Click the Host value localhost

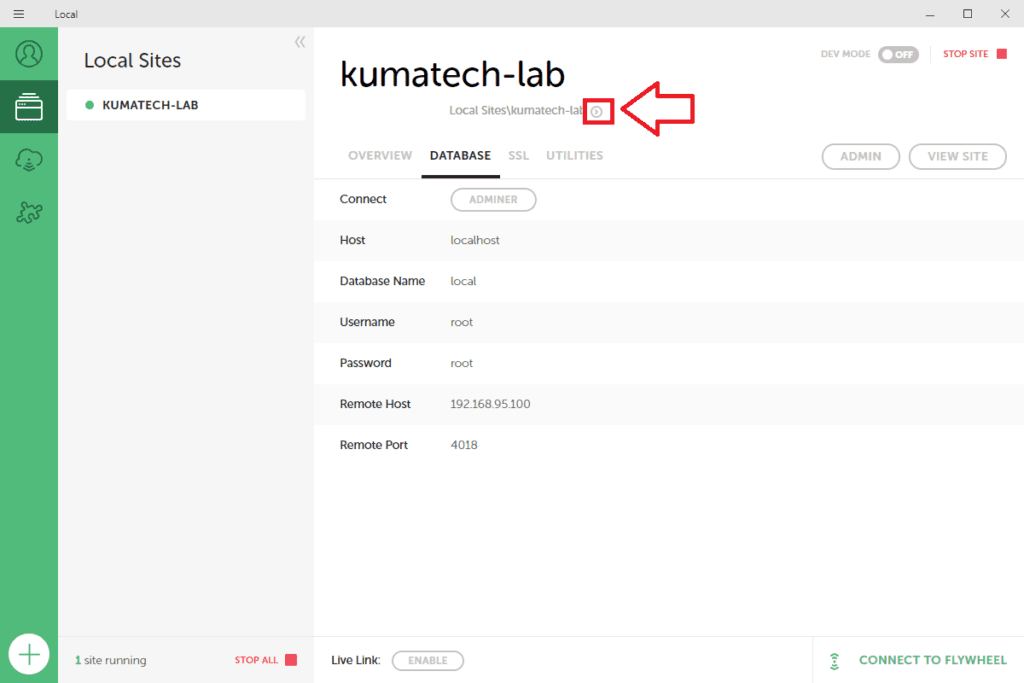pyautogui.click(x=475, y=240)
